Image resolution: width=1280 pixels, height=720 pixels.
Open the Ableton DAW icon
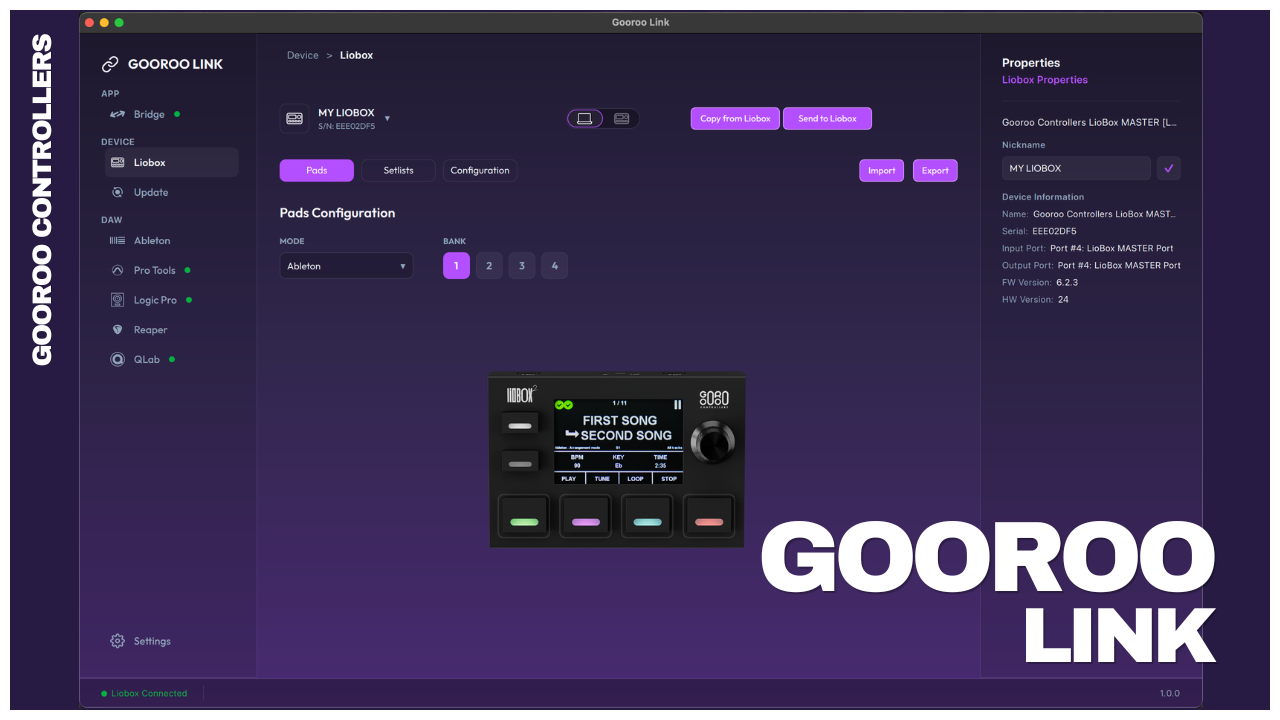tap(118, 240)
